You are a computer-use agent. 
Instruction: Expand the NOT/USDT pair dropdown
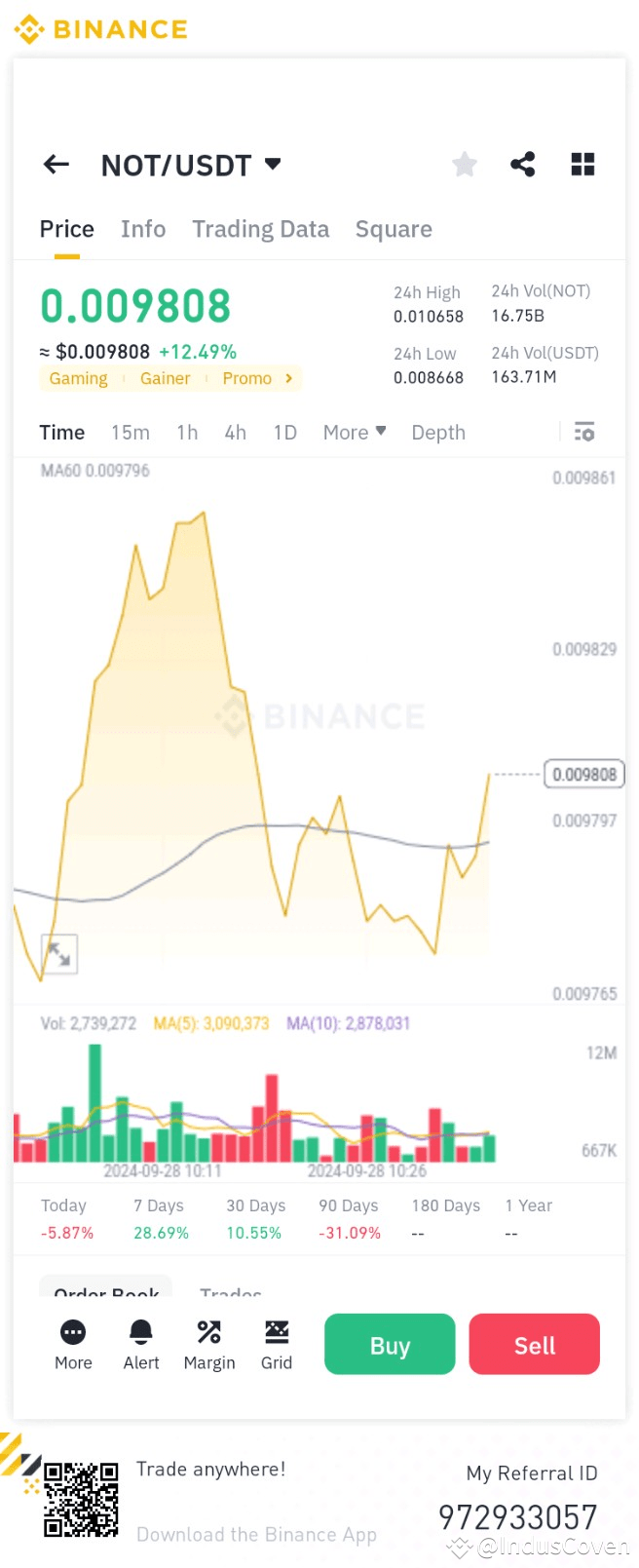273,164
